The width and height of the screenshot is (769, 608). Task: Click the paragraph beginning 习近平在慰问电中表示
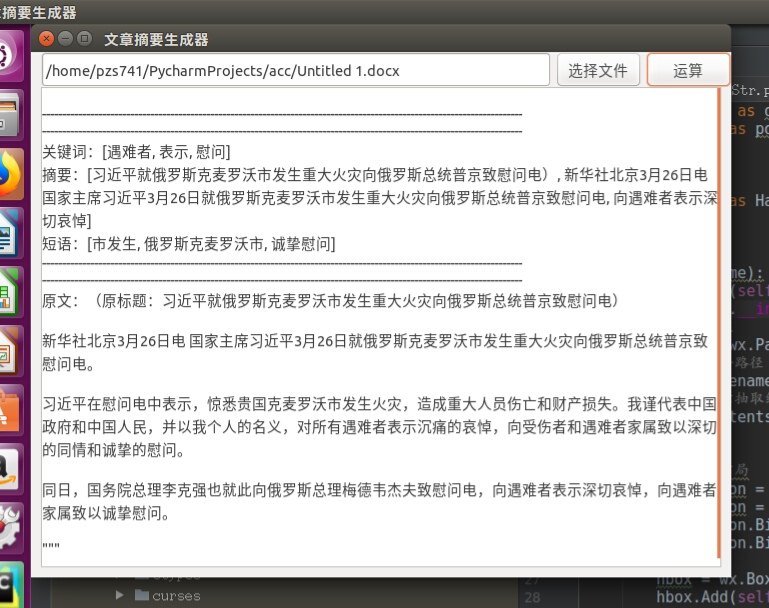(379, 427)
